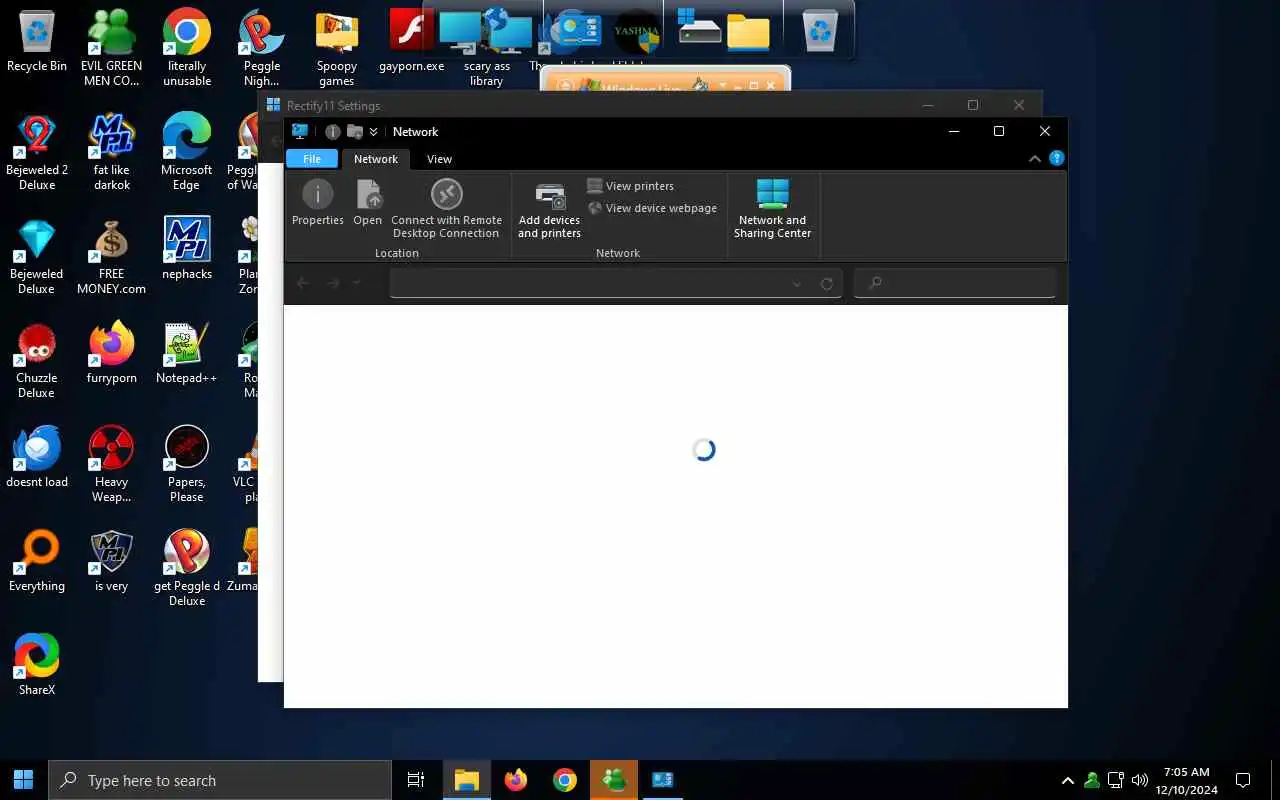Click taskbar 'Type here to search' box
Viewport: 1280px width, 800px height.
[x=220, y=780]
